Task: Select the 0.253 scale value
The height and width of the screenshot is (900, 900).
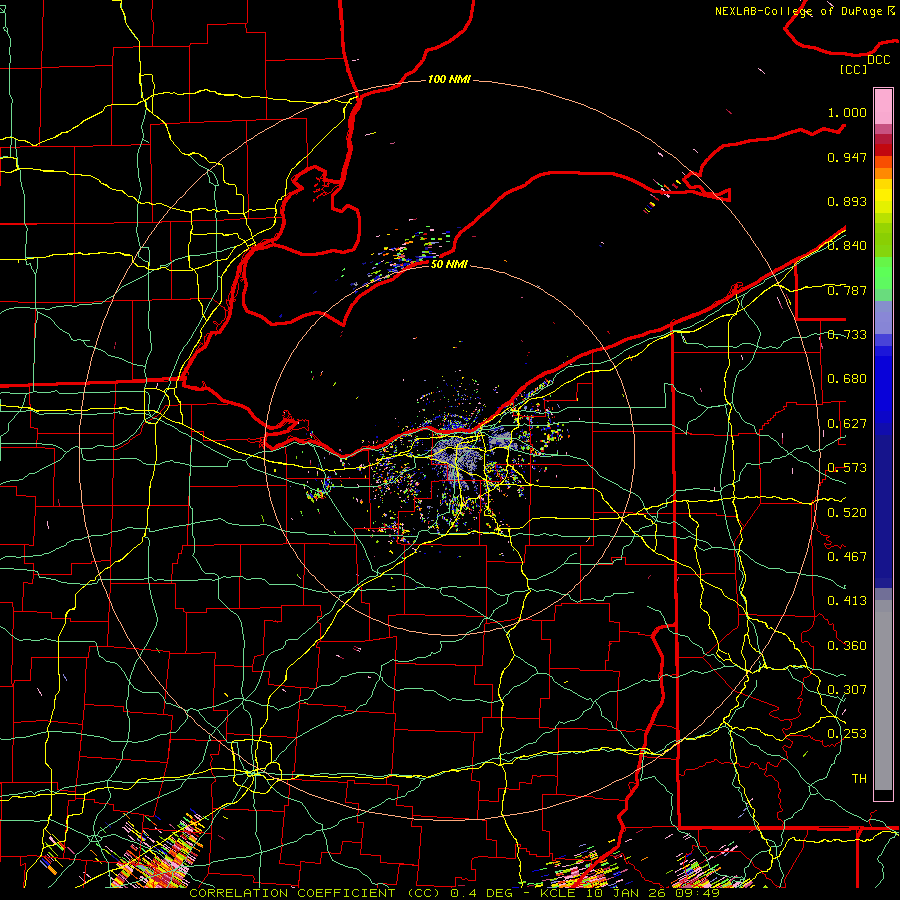Action: [x=847, y=734]
